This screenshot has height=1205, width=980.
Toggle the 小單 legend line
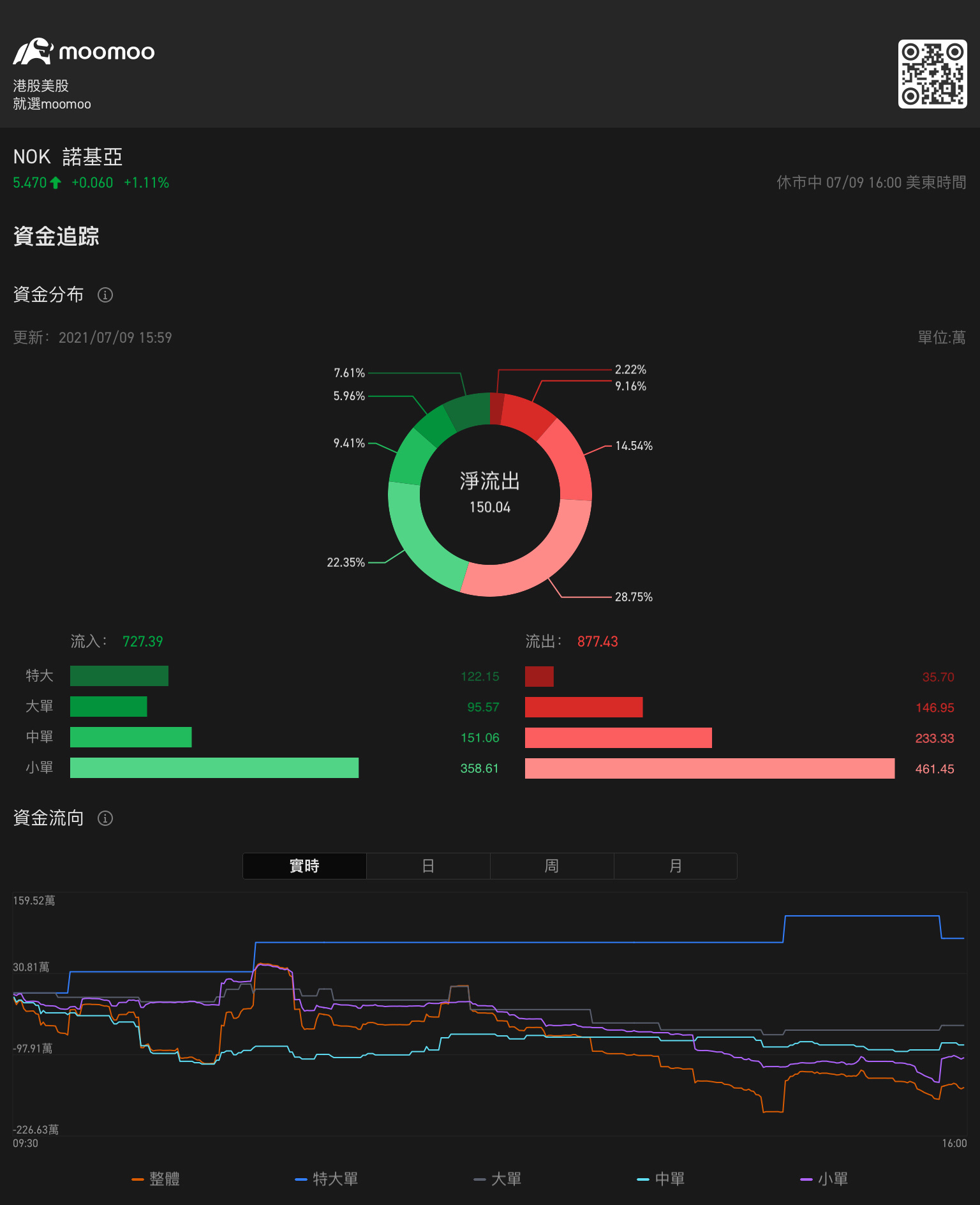(824, 1179)
